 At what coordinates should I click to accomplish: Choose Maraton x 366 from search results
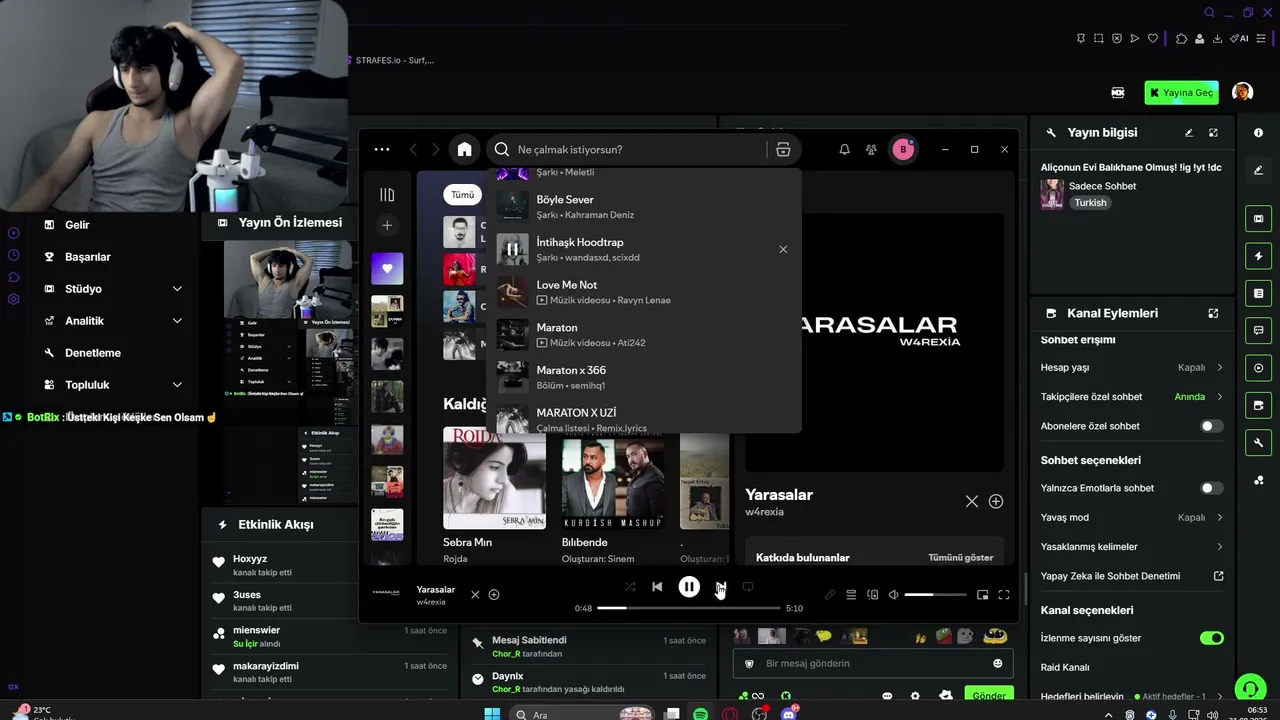point(643,377)
